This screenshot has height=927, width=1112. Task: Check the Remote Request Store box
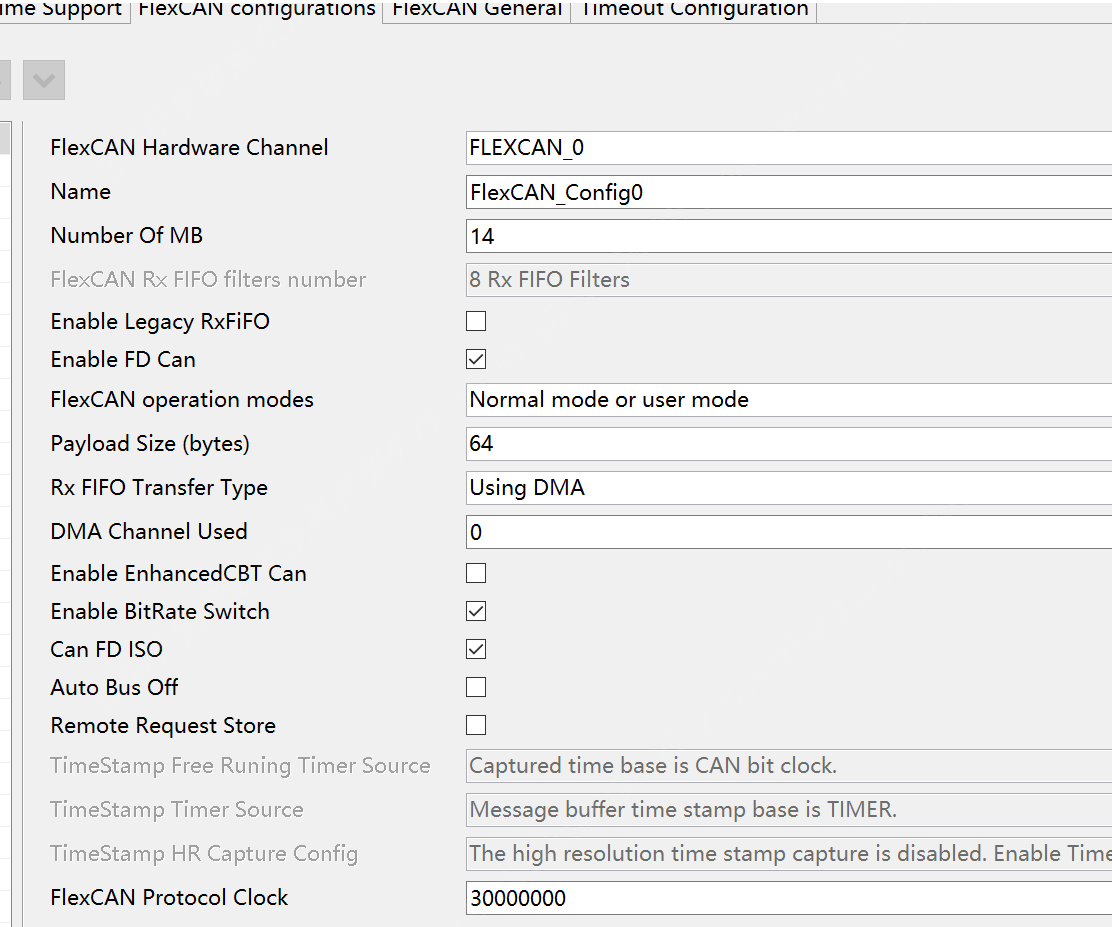coord(476,725)
